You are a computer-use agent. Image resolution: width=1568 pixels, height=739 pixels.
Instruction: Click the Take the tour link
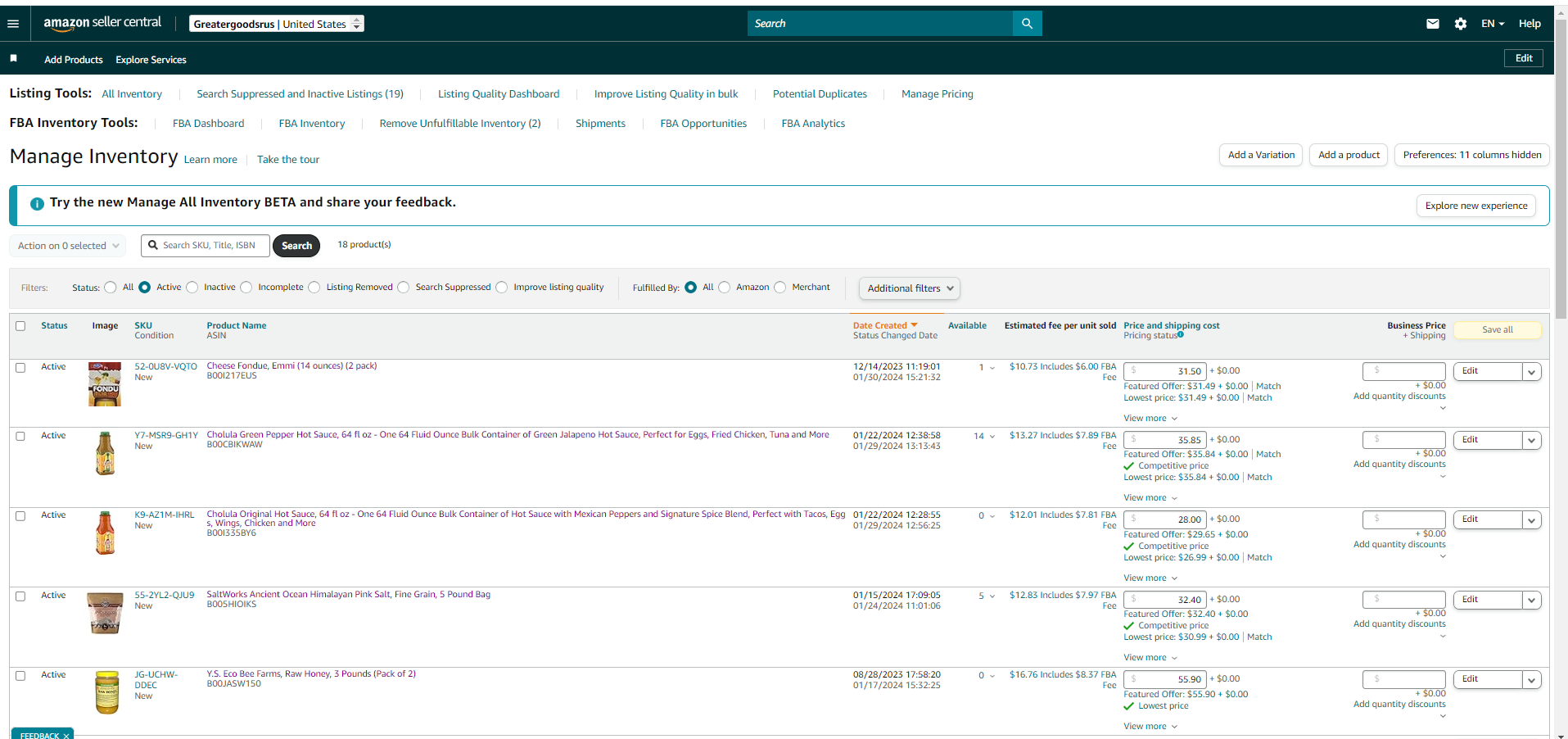[288, 160]
